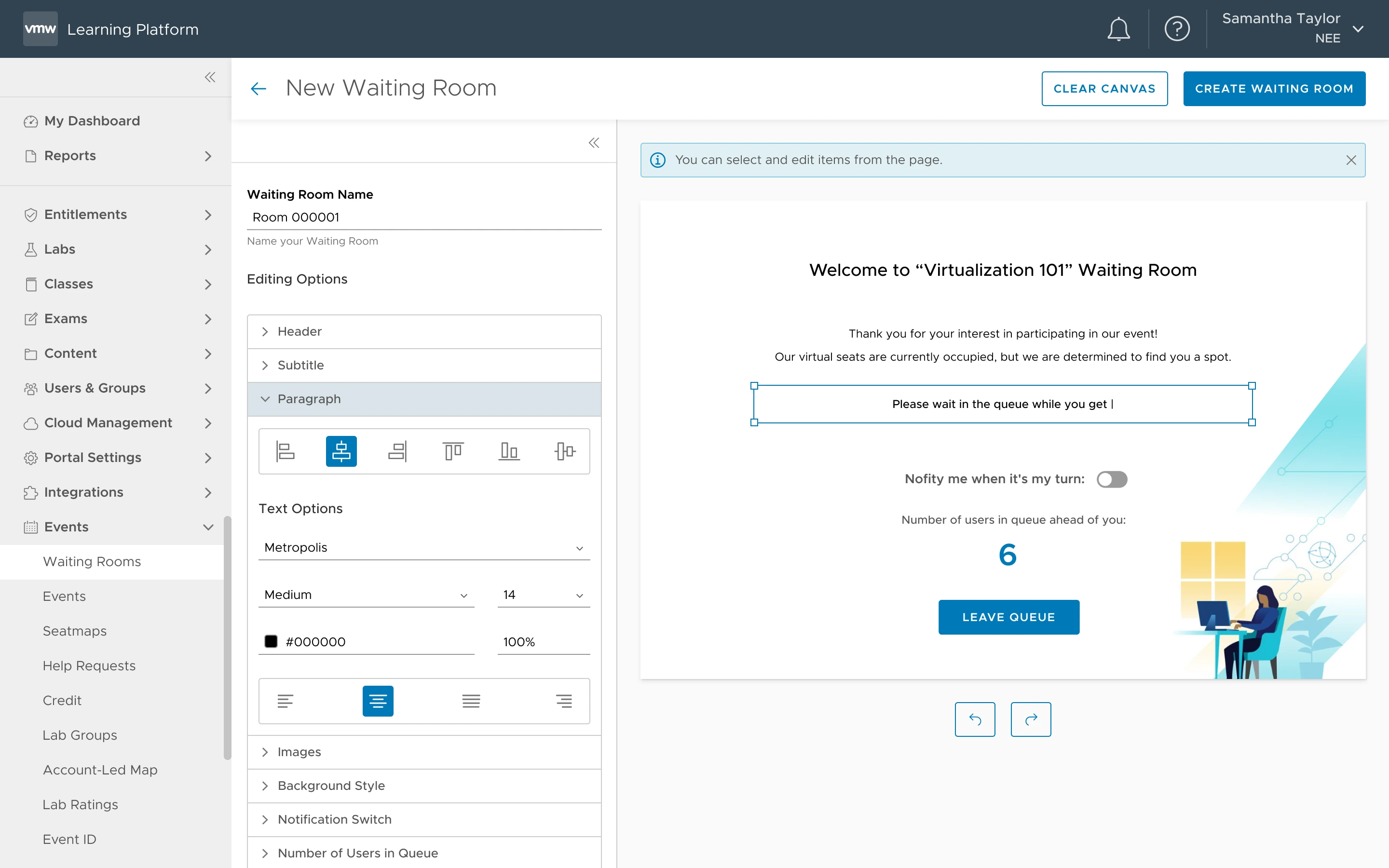Viewport: 1389px width, 868px height.
Task: Choose the align bottom alignment icon
Action: (x=508, y=451)
